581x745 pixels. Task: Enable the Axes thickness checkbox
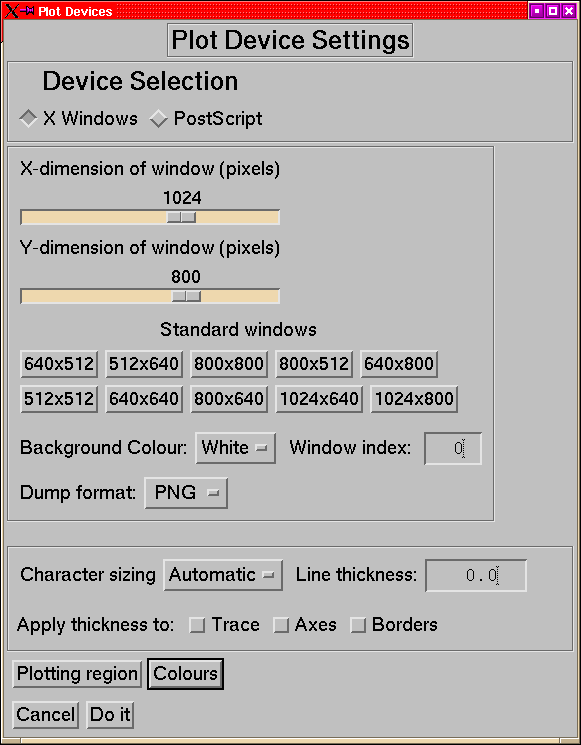click(281, 625)
